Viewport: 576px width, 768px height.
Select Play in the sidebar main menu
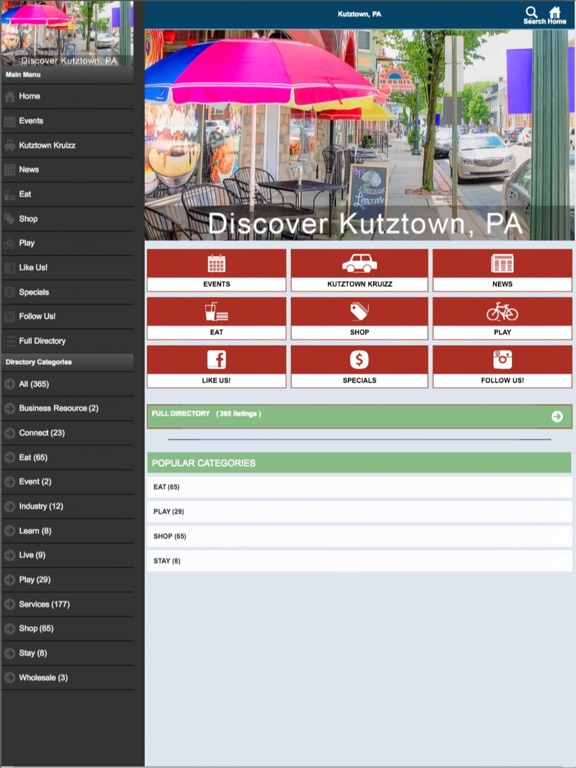[67, 243]
